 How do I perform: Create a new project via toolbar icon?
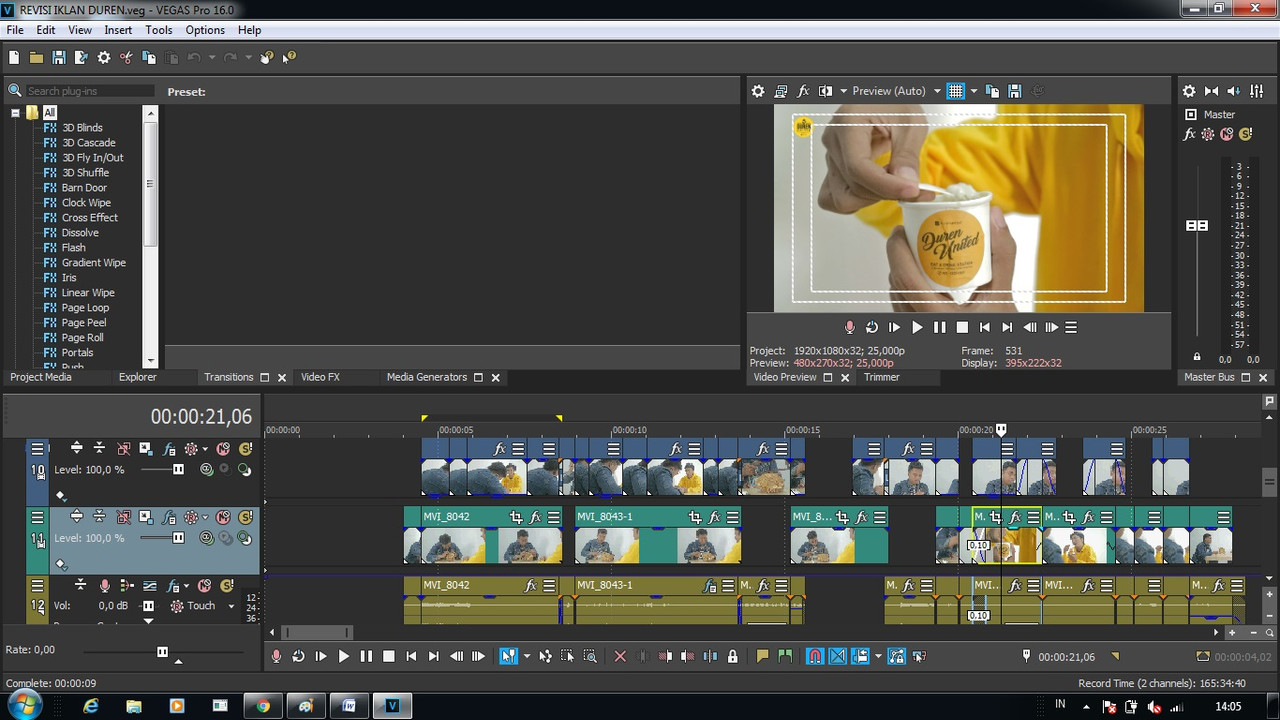tap(14, 58)
